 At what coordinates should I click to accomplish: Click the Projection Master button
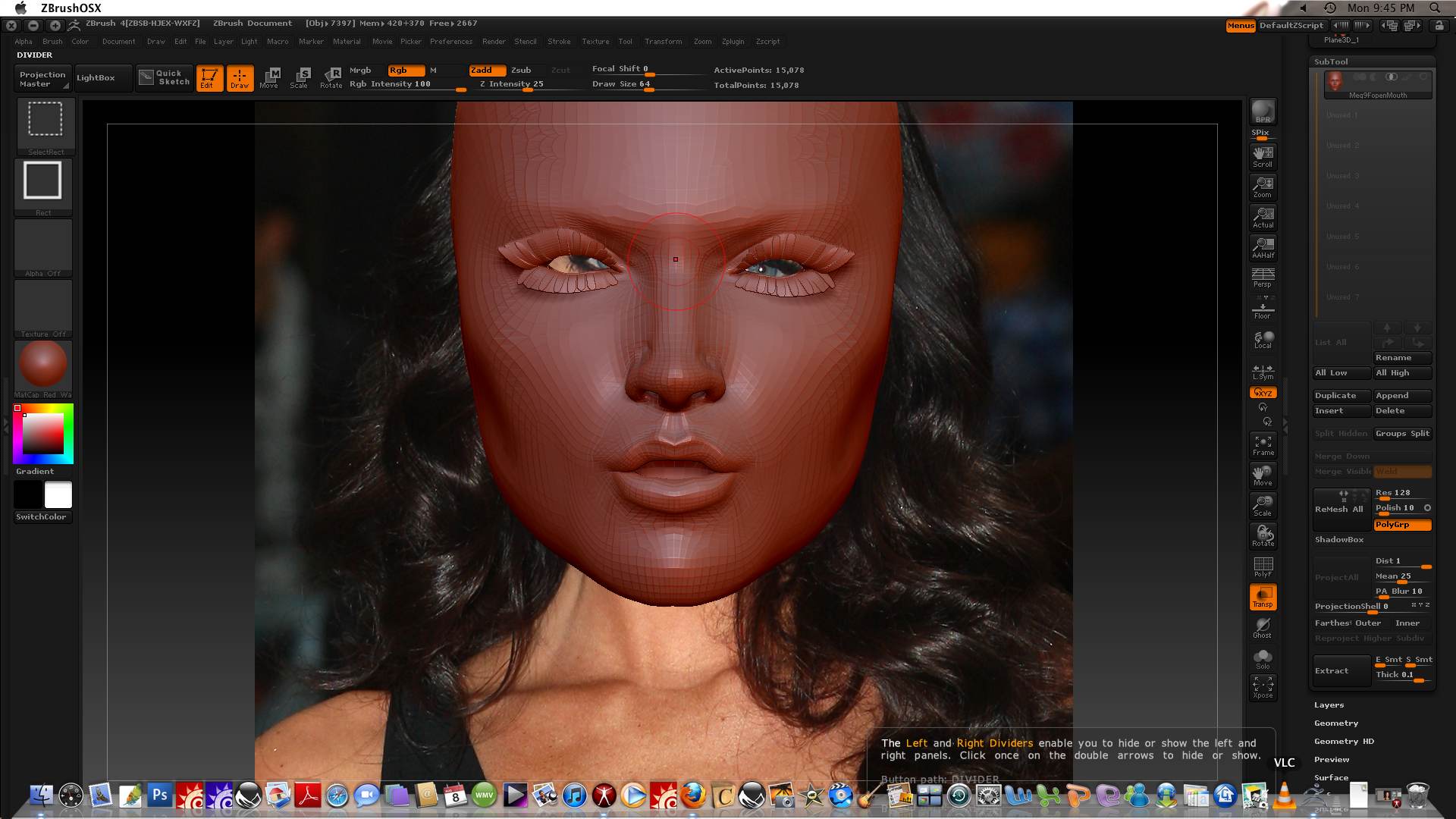pyautogui.click(x=42, y=79)
